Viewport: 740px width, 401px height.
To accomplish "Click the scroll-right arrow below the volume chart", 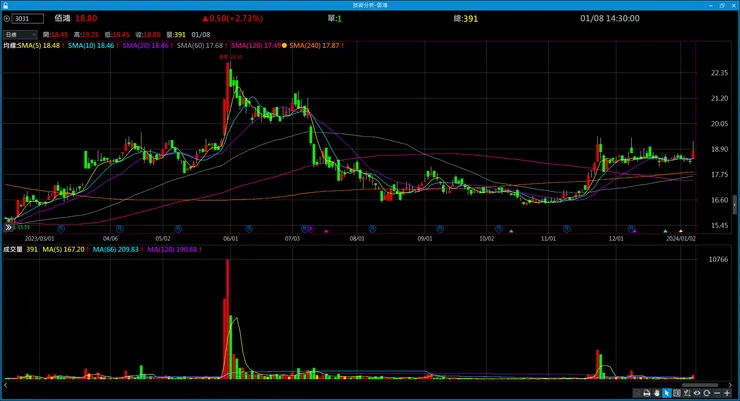I will [x=730, y=385].
